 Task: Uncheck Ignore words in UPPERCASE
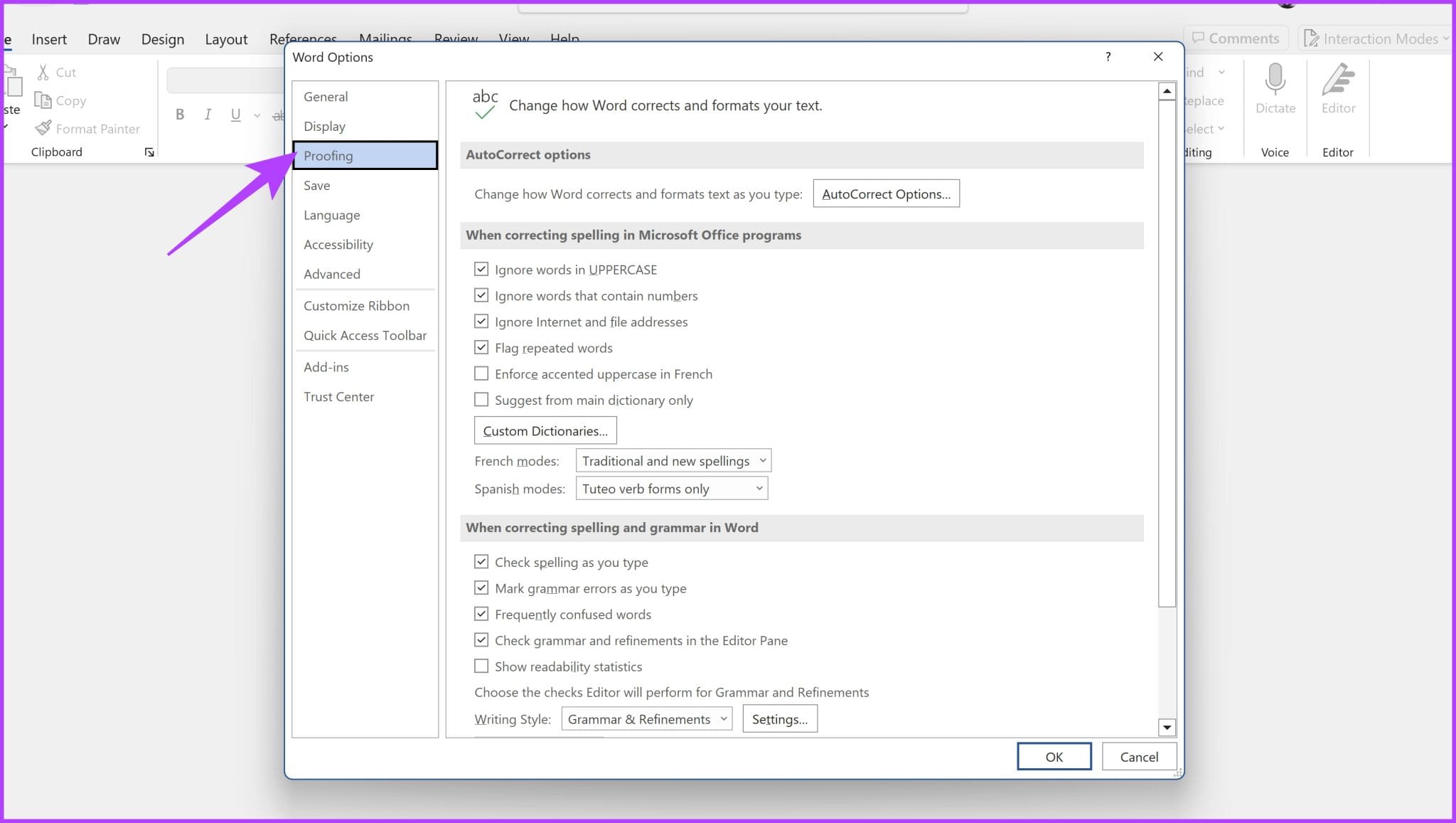click(x=481, y=269)
